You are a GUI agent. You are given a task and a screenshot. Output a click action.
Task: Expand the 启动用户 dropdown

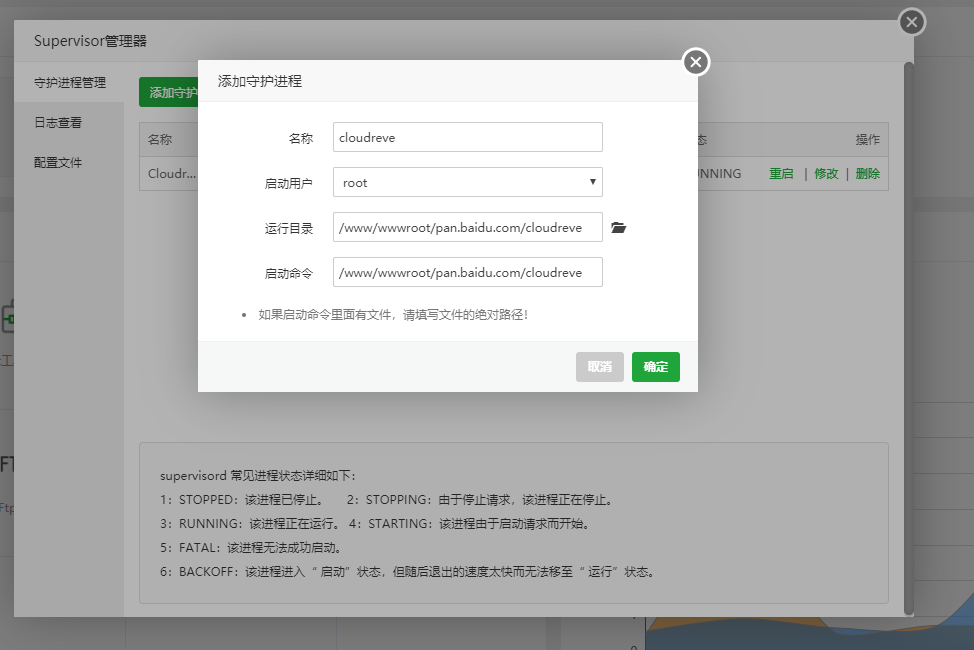(x=467, y=182)
